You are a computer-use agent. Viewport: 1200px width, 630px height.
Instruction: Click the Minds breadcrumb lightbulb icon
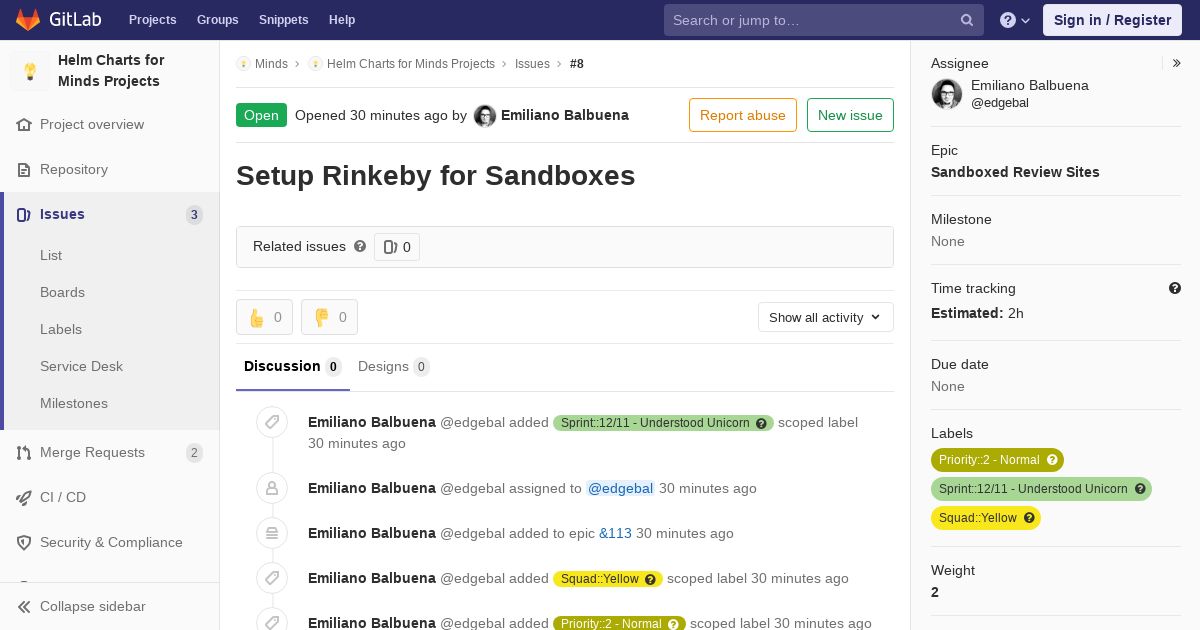pyautogui.click(x=243, y=64)
